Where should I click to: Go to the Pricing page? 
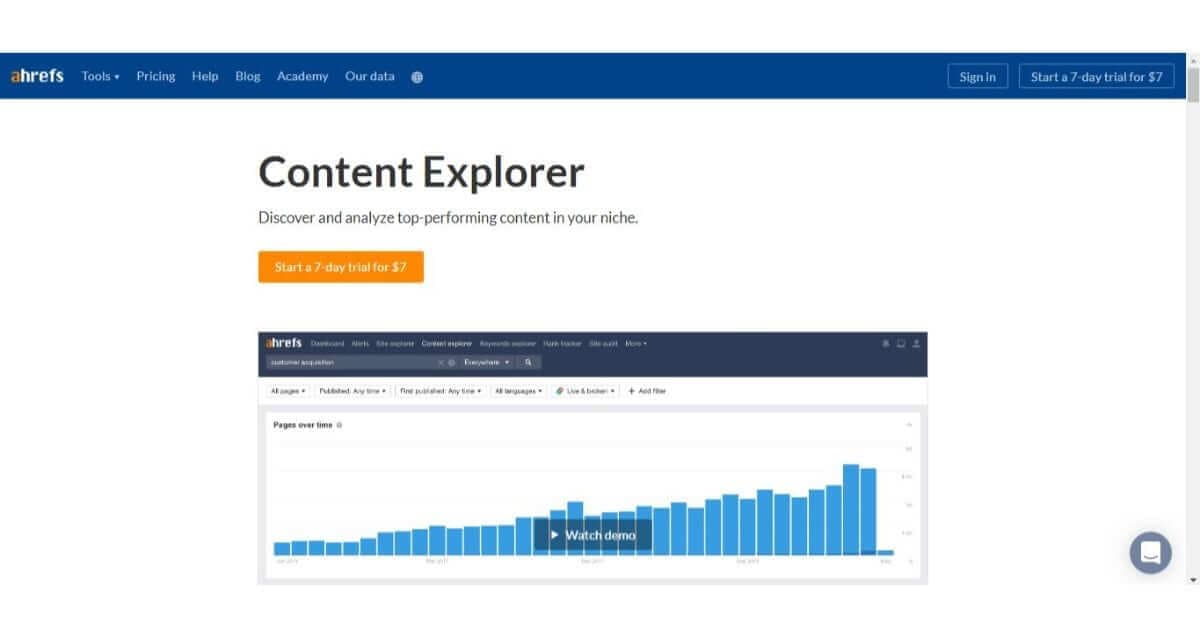tap(156, 76)
